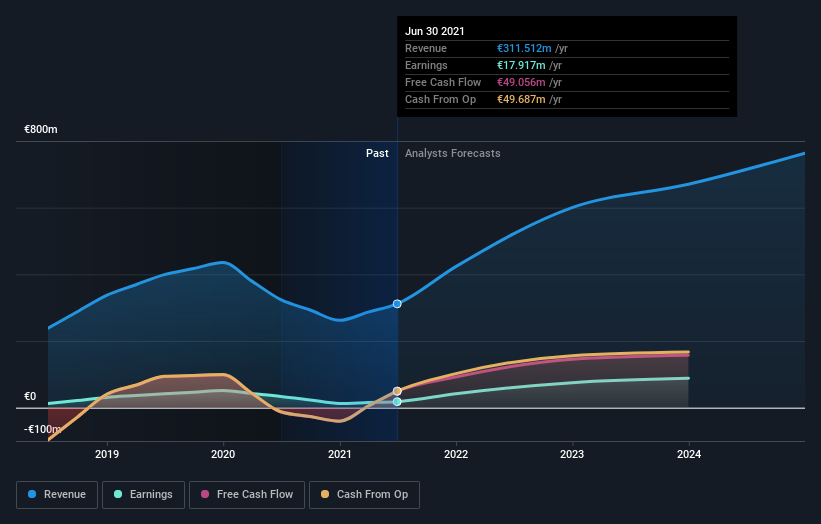This screenshot has width=821, height=524.
Task: Click the Jun 30 2021 tooltip date
Action: click(x=435, y=31)
